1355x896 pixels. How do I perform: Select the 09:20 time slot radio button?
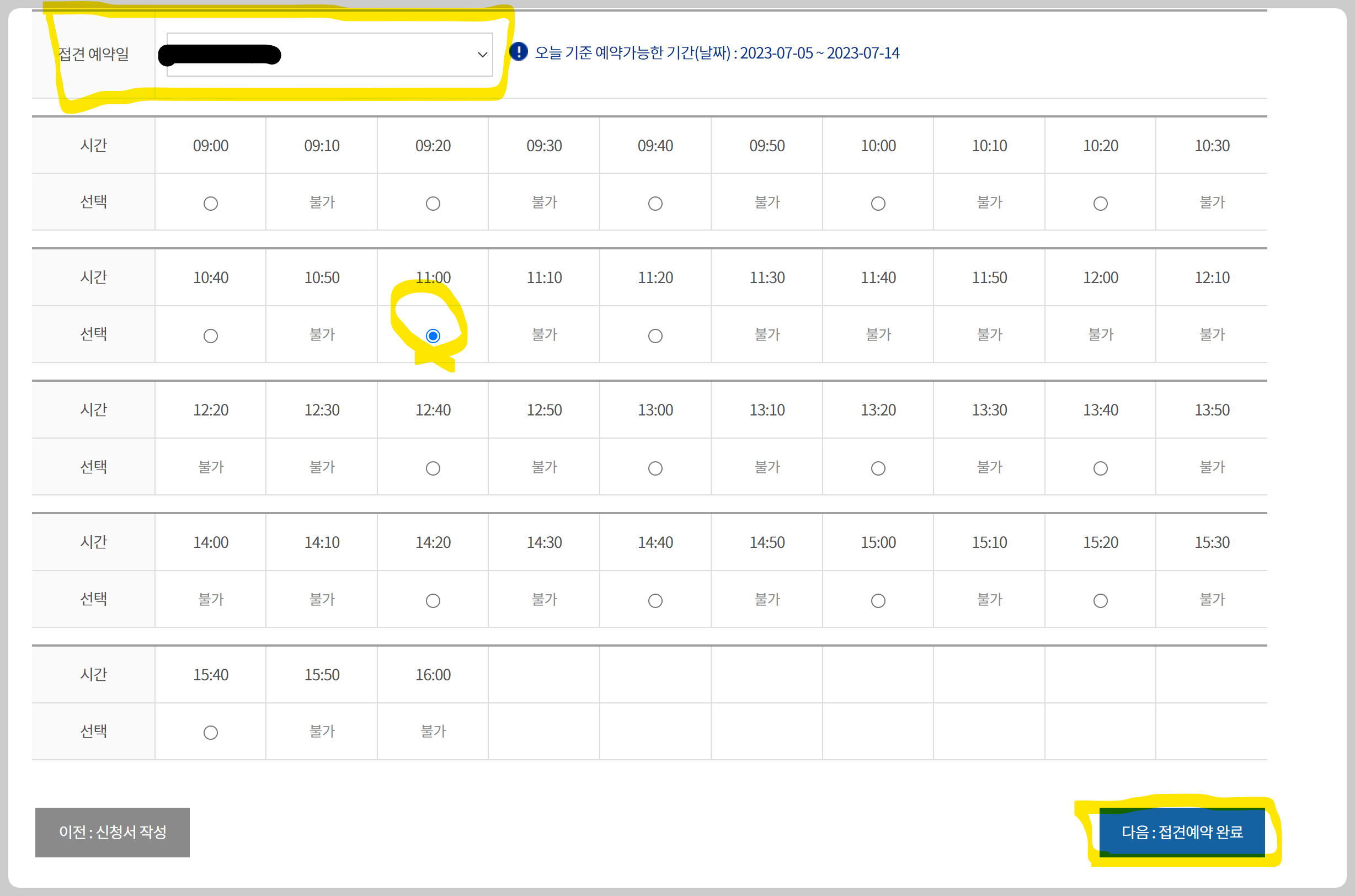pyautogui.click(x=433, y=204)
